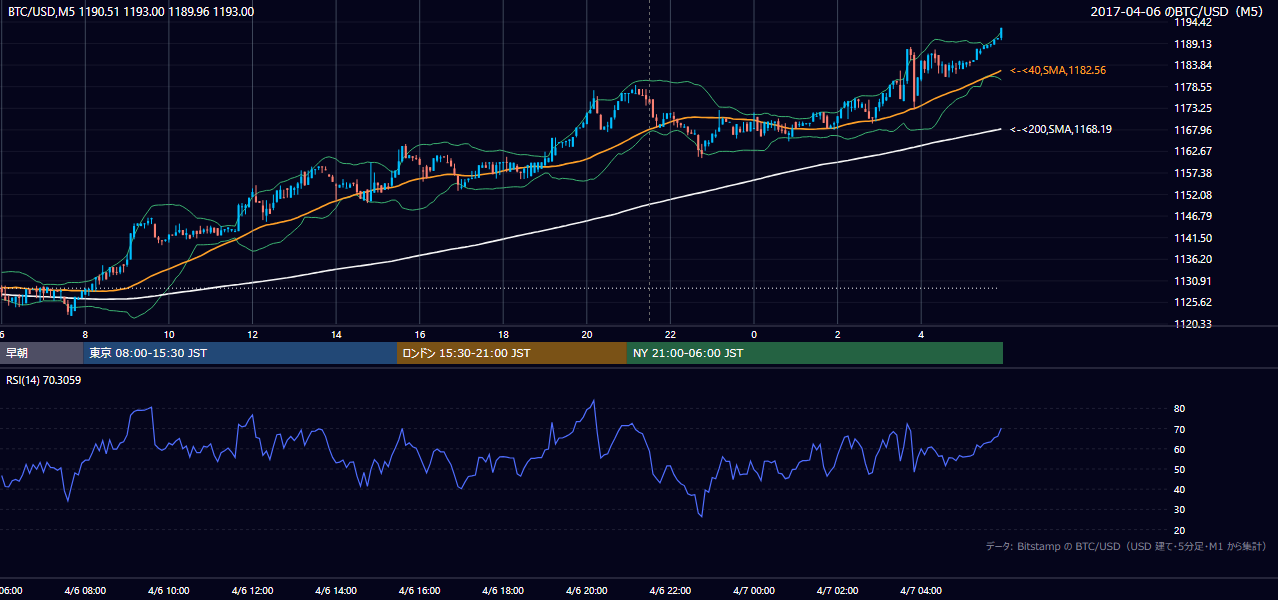1278x600 pixels.
Task: Click the ロンドン 15:30-21:00 JST session bar
Action: point(512,353)
